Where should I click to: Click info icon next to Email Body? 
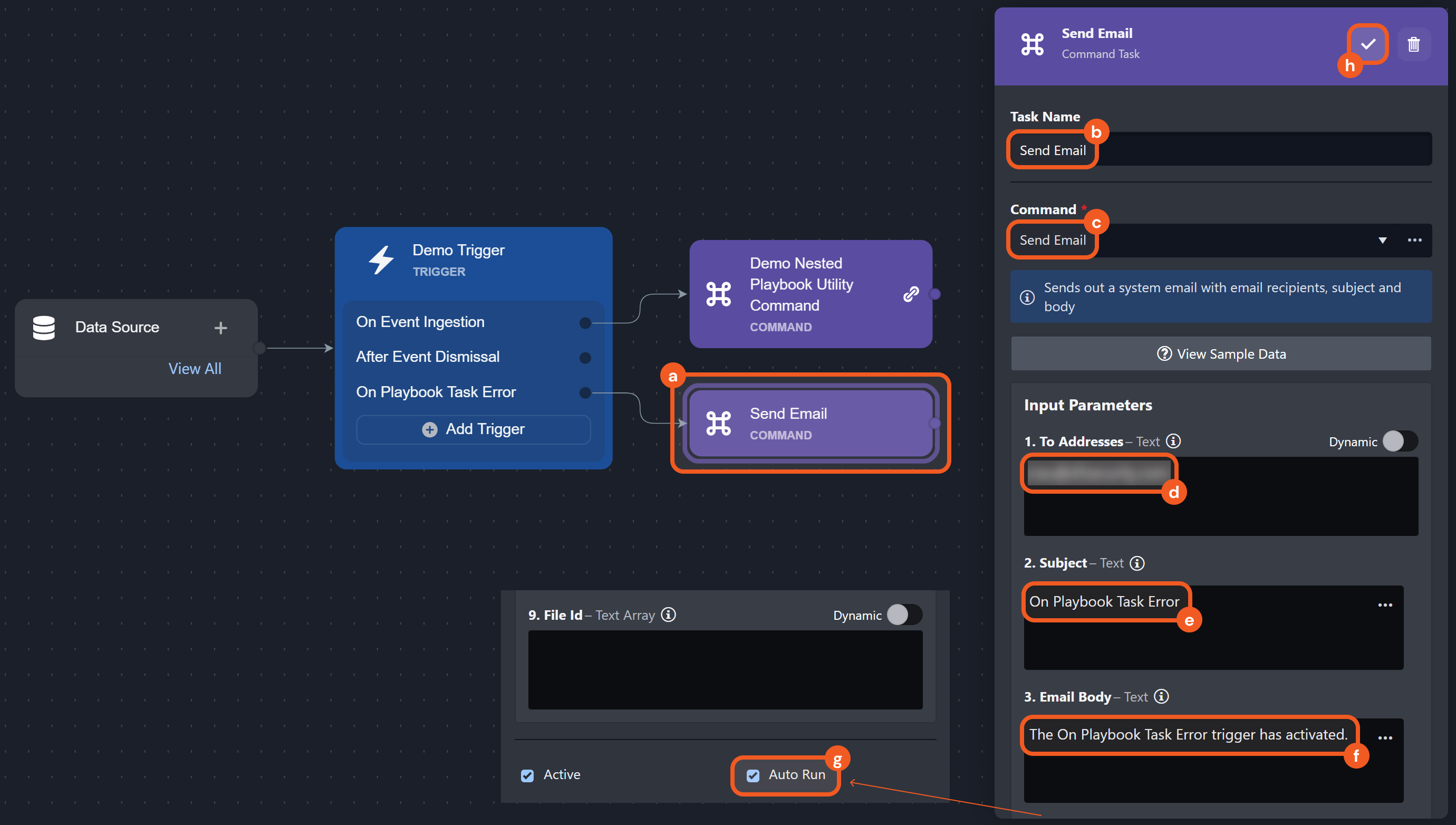click(1161, 696)
